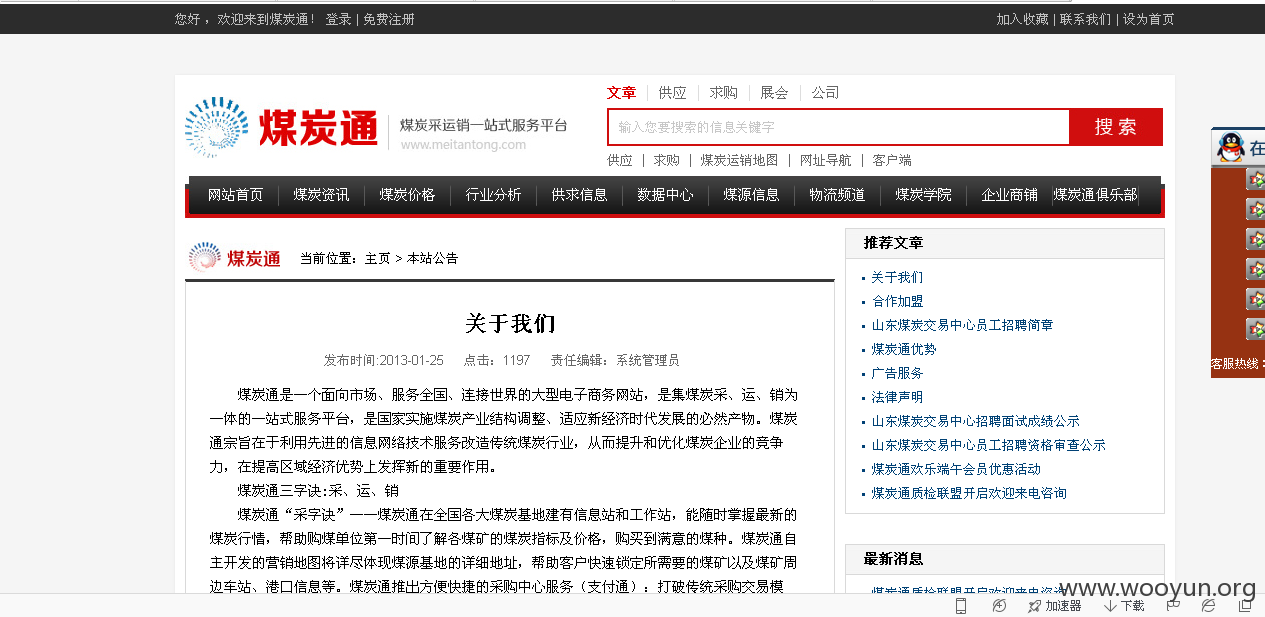Click the overlapping windows icon in status bar
Image resolution: width=1265 pixels, height=617 pixels.
pos(1244,606)
